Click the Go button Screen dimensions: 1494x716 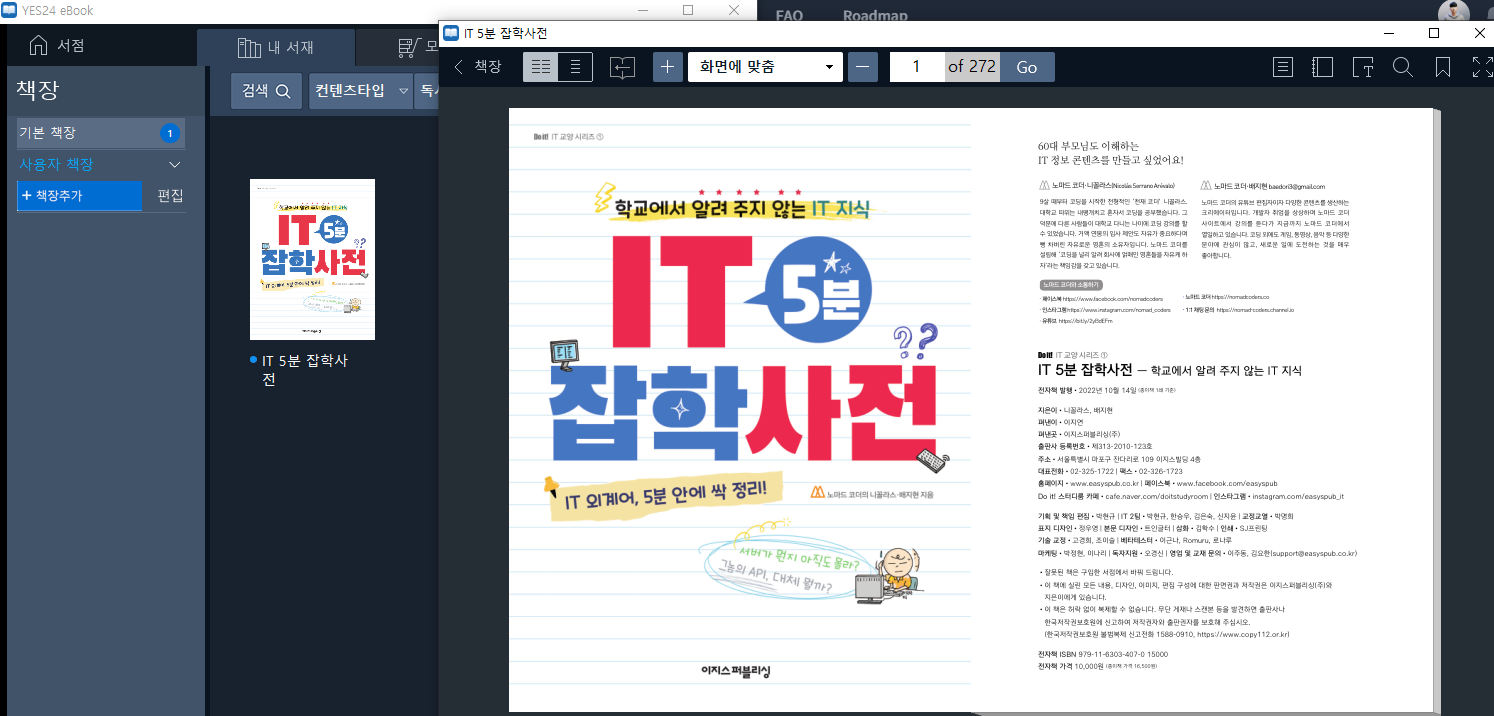coord(1027,67)
